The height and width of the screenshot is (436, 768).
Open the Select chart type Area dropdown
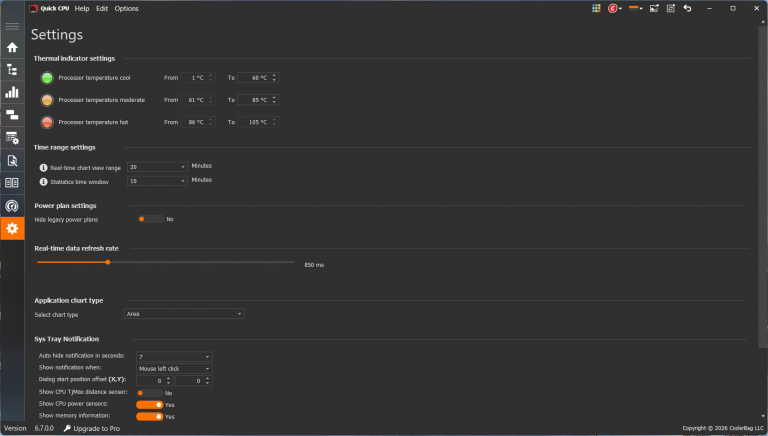click(x=184, y=314)
